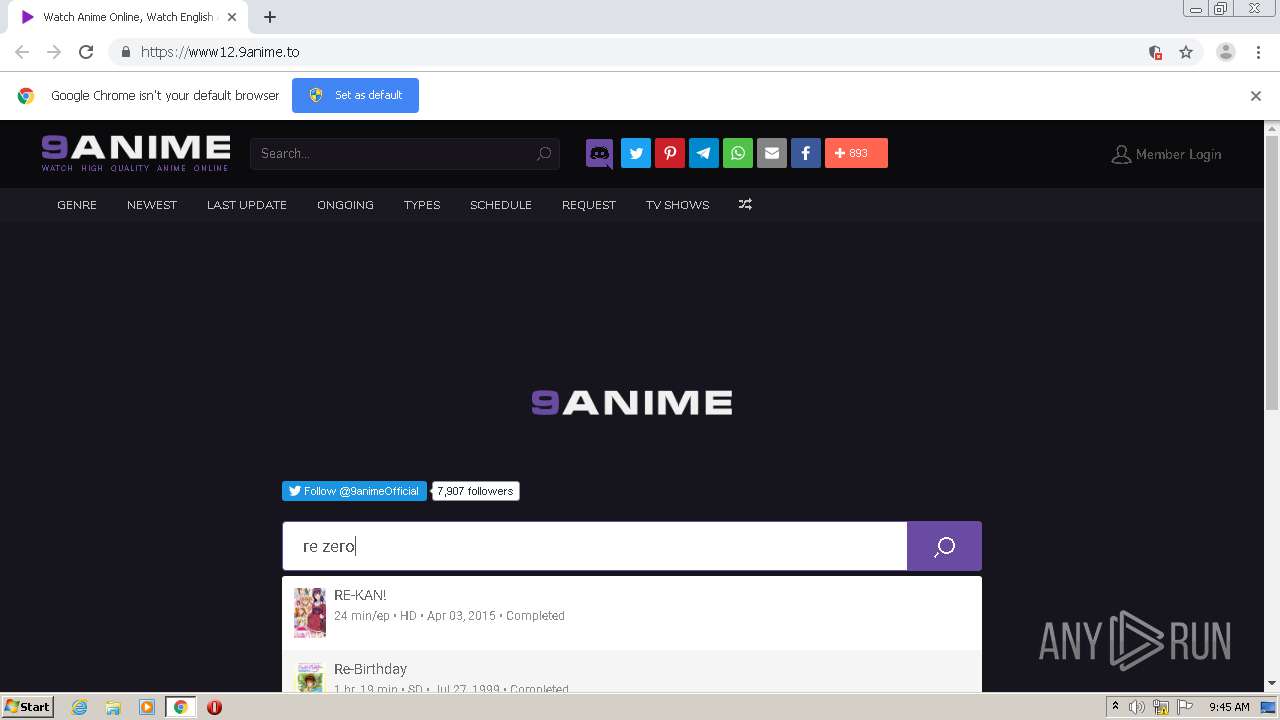Follow @9animeOfficial on Twitter
Image resolution: width=1280 pixels, height=720 pixels.
pos(354,491)
